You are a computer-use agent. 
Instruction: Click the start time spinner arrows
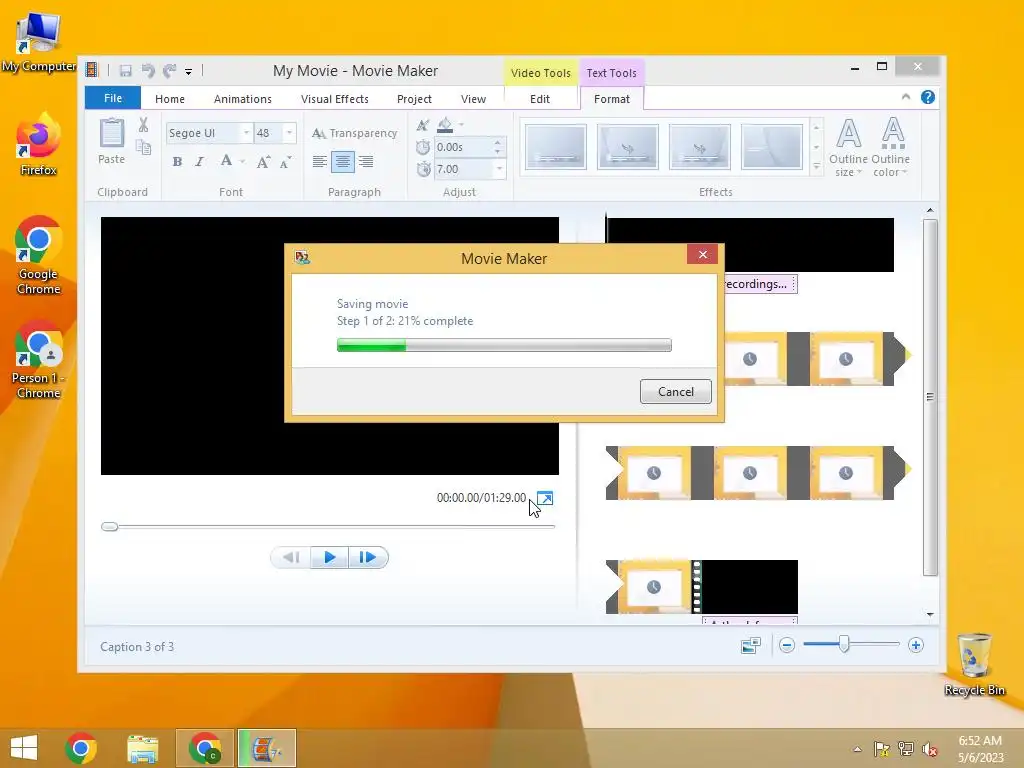[x=498, y=147]
